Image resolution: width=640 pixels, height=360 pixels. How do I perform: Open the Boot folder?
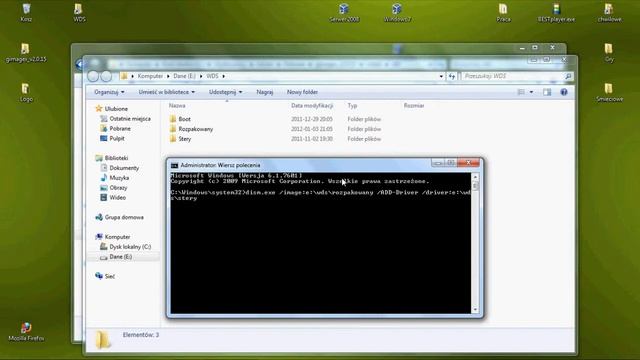pos(184,119)
